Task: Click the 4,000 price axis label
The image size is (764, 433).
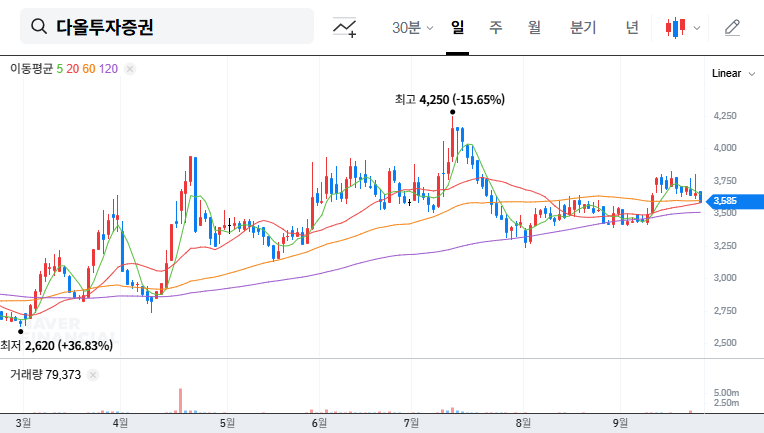Action: click(x=725, y=148)
